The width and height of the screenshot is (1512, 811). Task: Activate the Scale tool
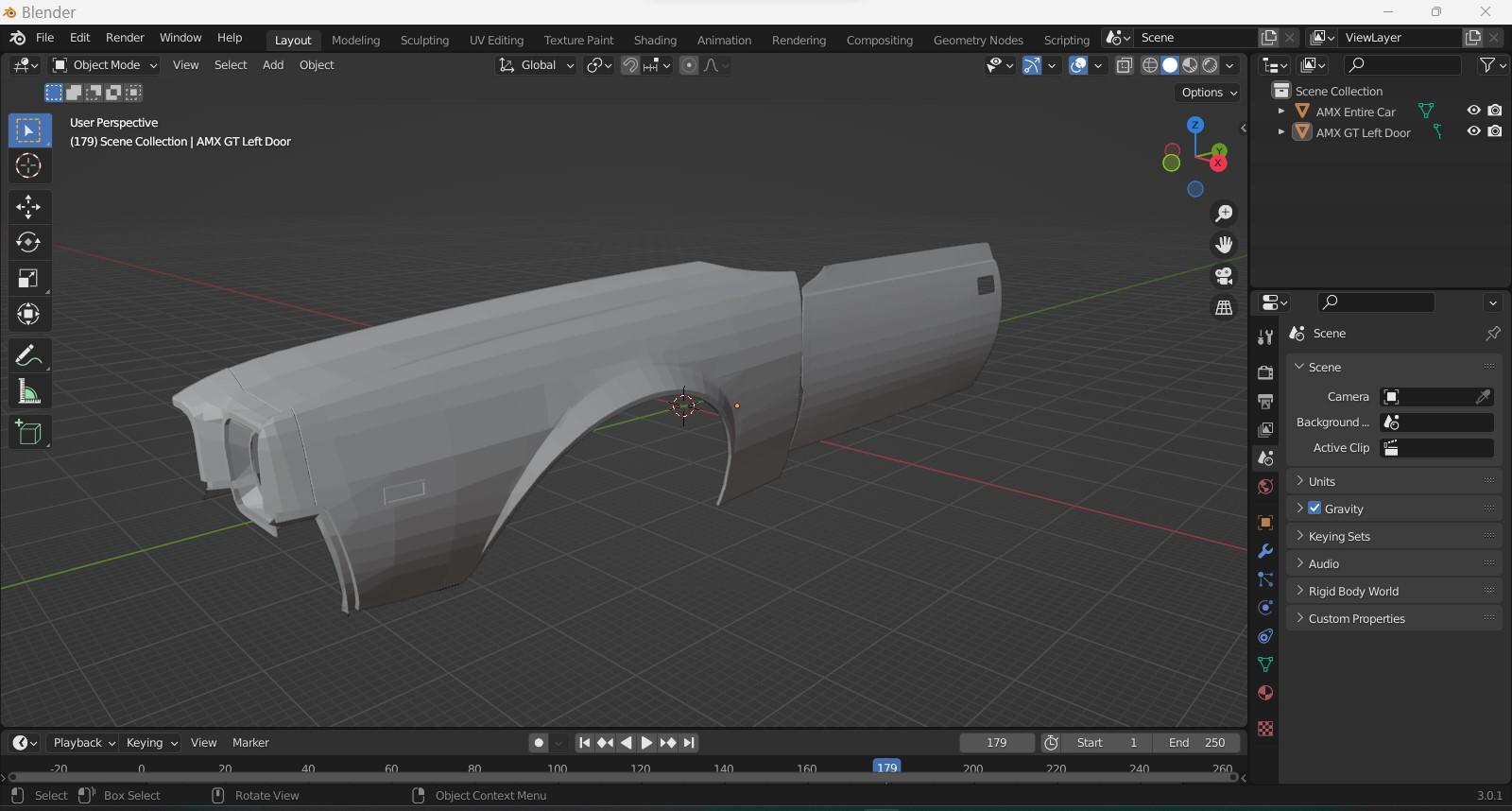[28, 278]
